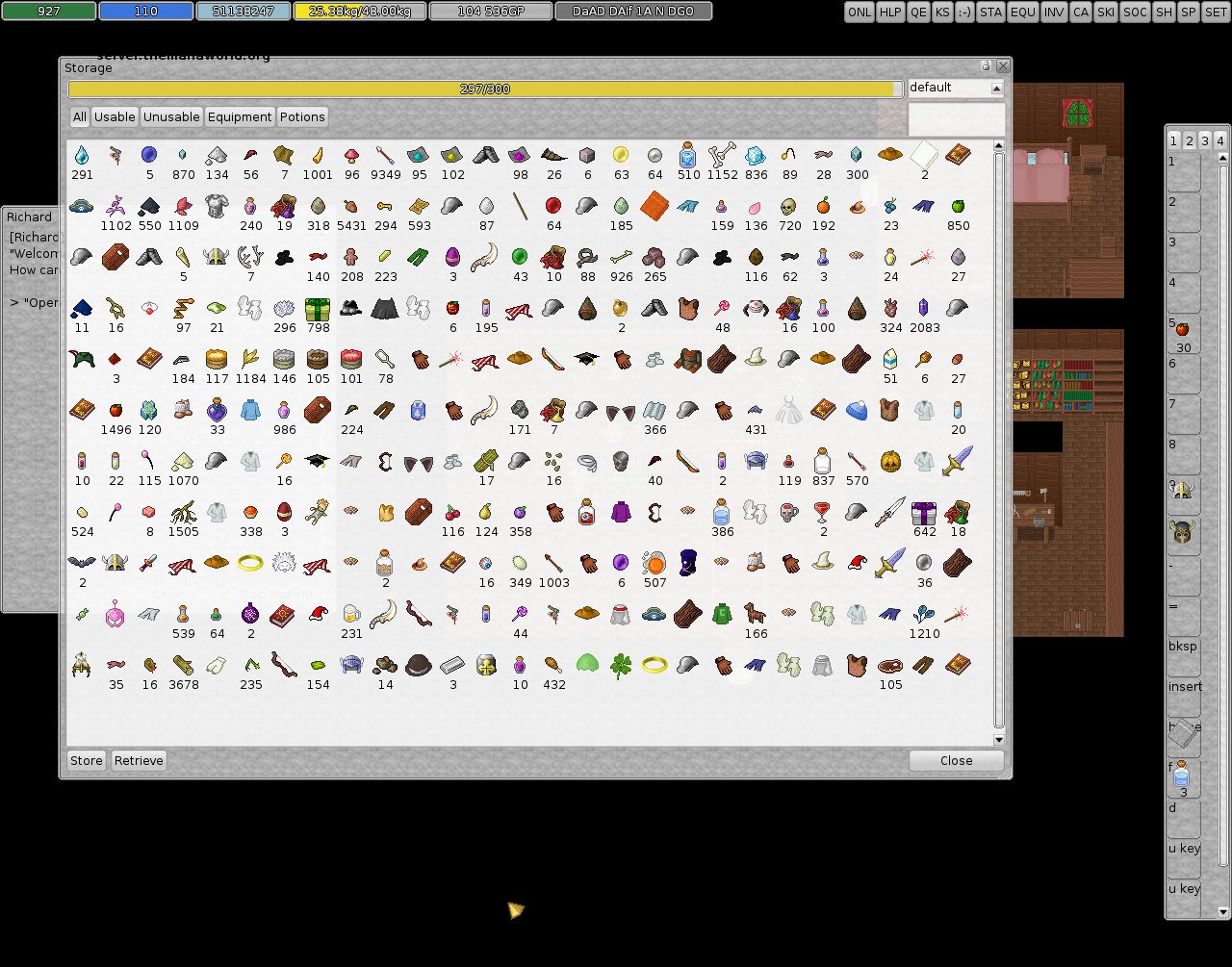The image size is (1232, 967).
Task: Close storage using the Close button
Action: pos(957,760)
